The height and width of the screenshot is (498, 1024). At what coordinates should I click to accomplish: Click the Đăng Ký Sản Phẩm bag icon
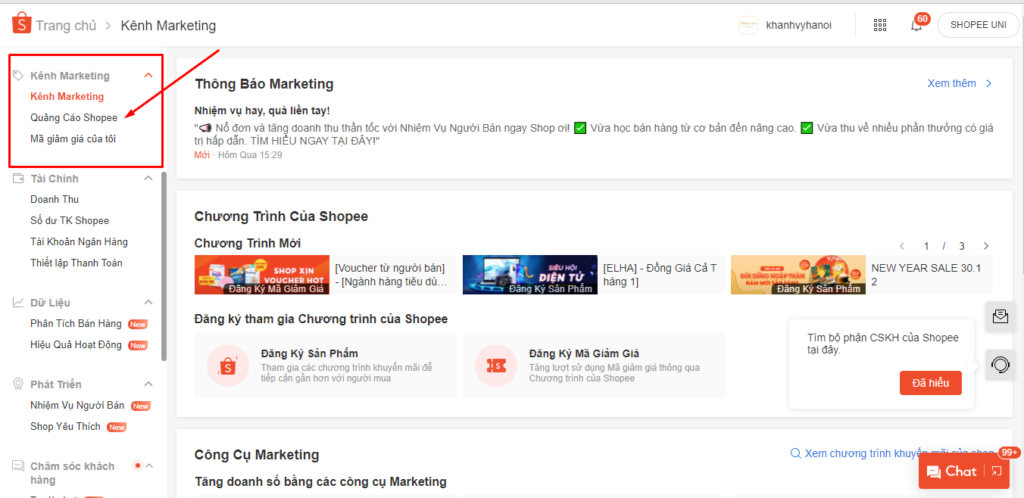227,366
